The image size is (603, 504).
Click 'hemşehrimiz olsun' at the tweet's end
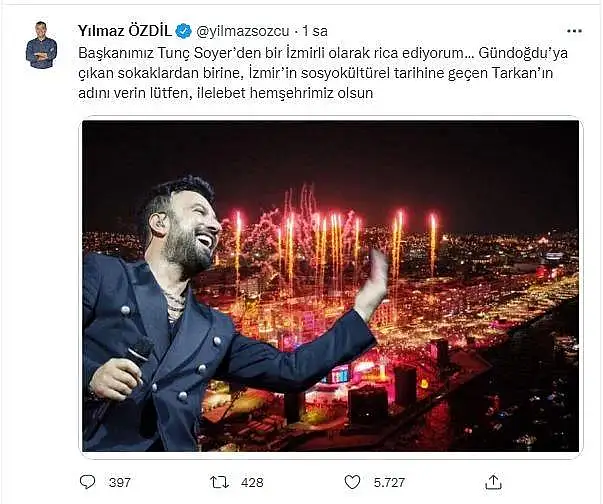point(310,93)
